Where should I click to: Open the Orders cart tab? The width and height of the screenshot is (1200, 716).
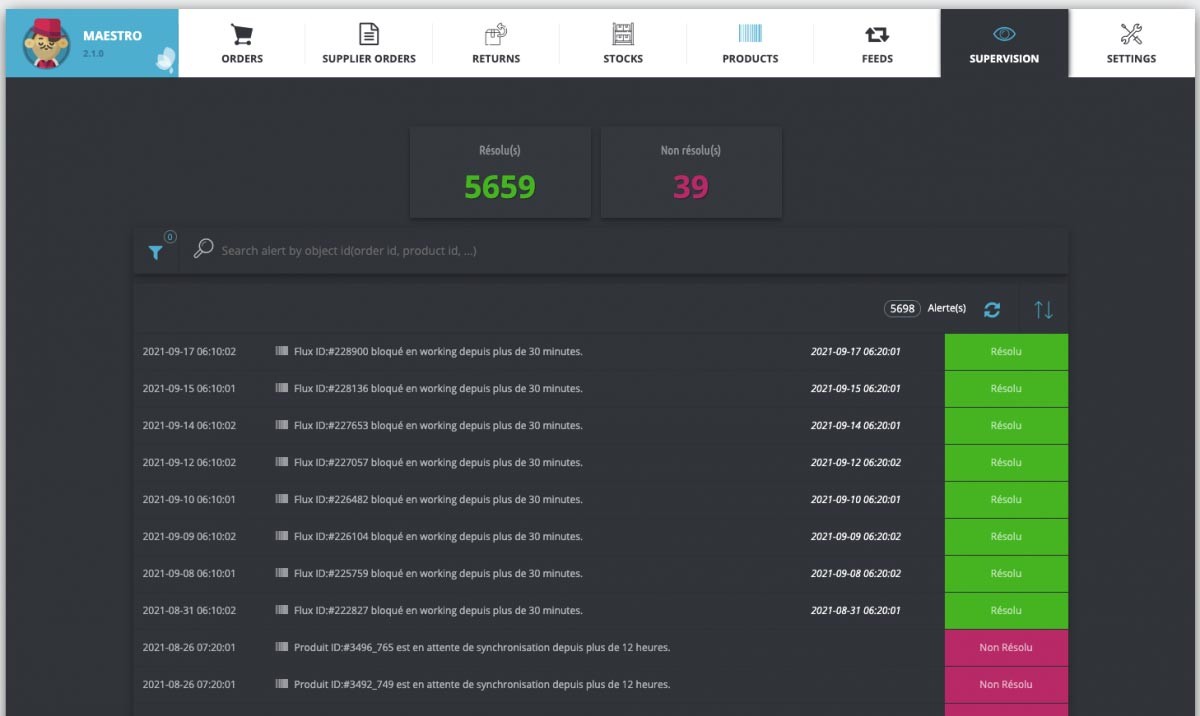tap(242, 44)
